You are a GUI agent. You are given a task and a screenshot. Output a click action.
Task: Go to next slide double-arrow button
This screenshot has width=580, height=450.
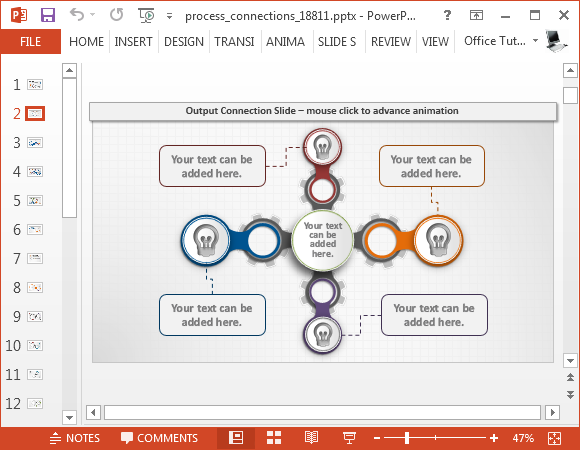570,394
